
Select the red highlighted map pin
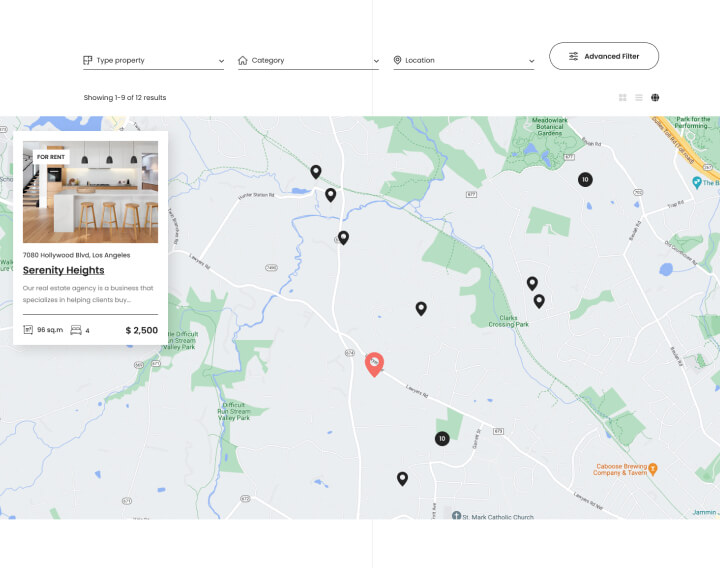pos(374,363)
